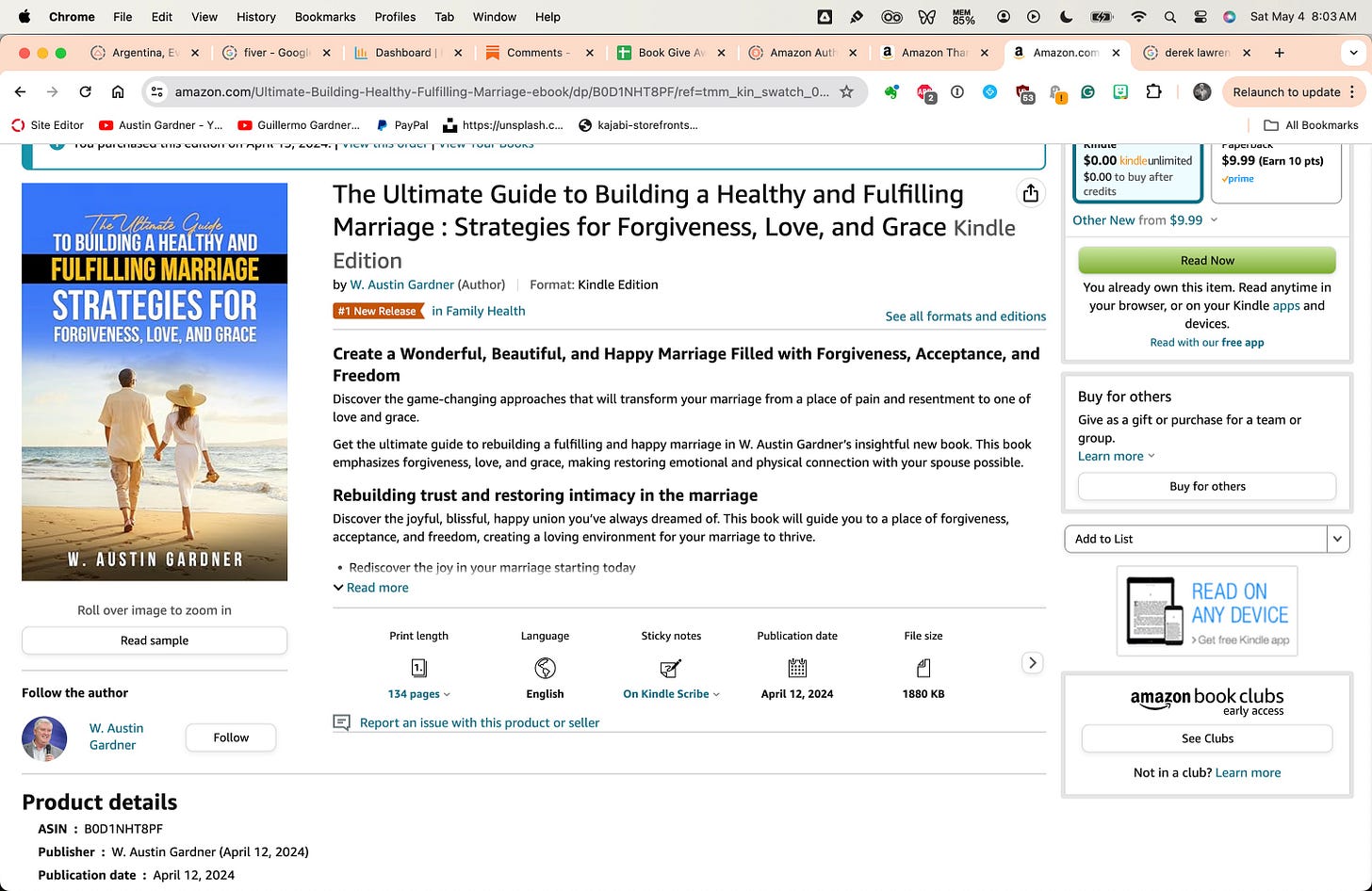The height and width of the screenshot is (891, 1372).
Task: Click the Chrome profile avatar icon
Action: (x=1201, y=91)
